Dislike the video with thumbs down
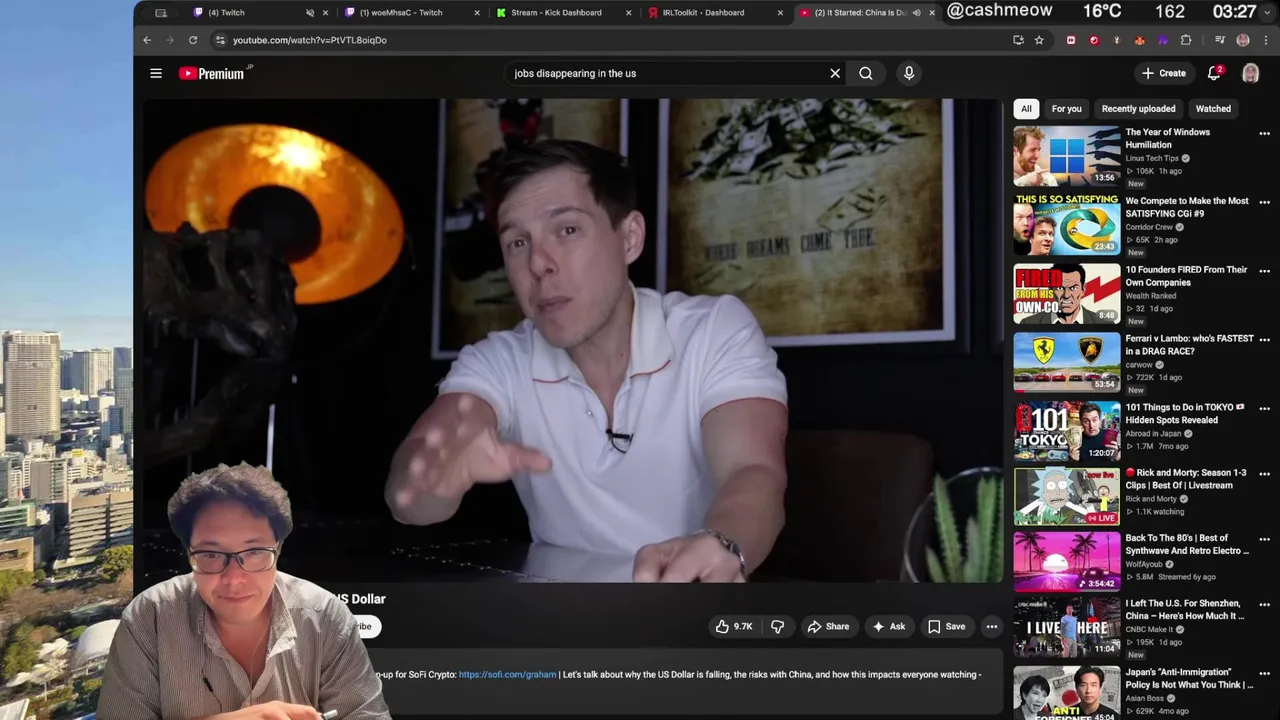 [x=777, y=627]
